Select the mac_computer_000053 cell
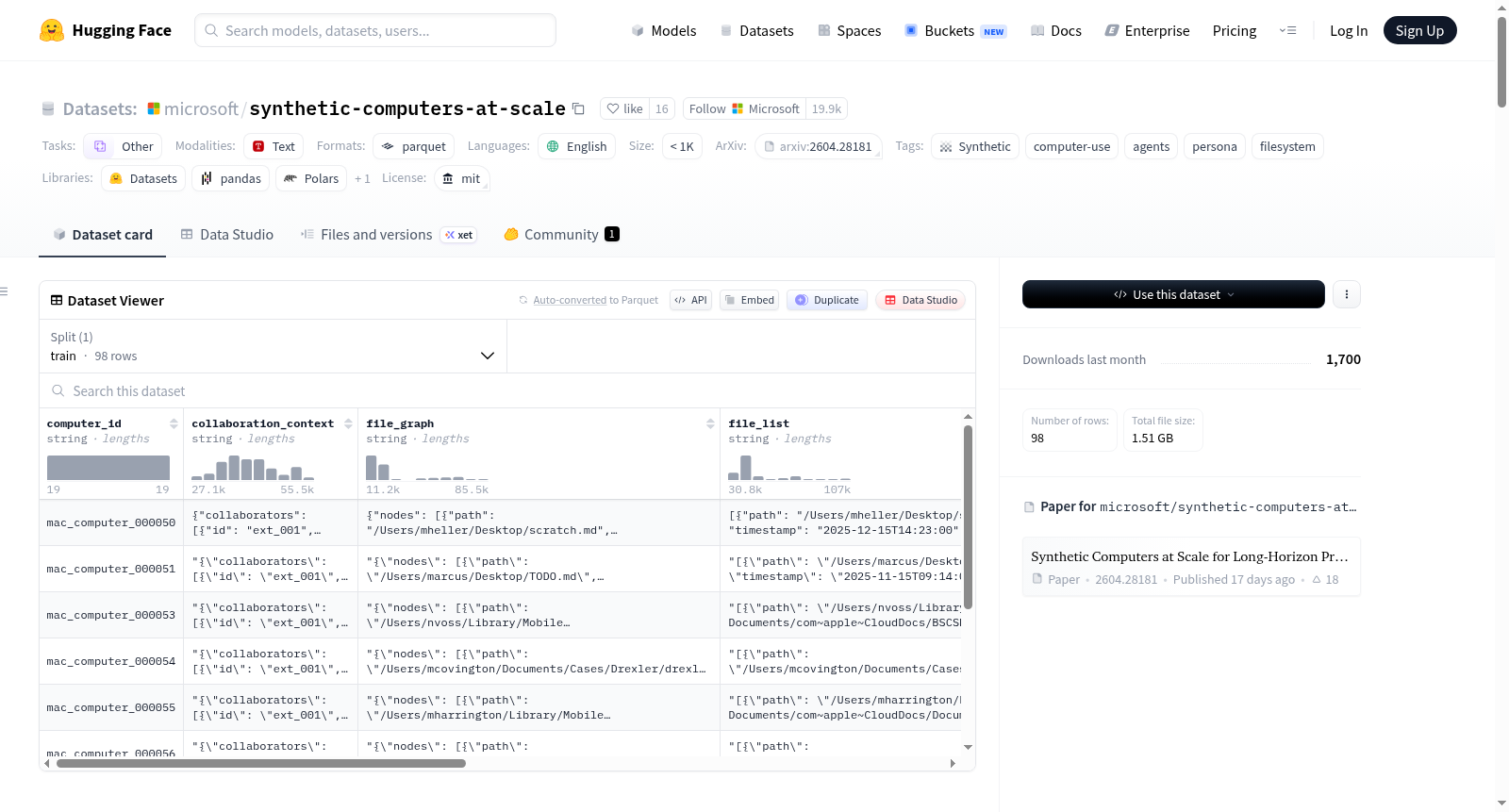The height and width of the screenshot is (812, 1509). [110, 615]
